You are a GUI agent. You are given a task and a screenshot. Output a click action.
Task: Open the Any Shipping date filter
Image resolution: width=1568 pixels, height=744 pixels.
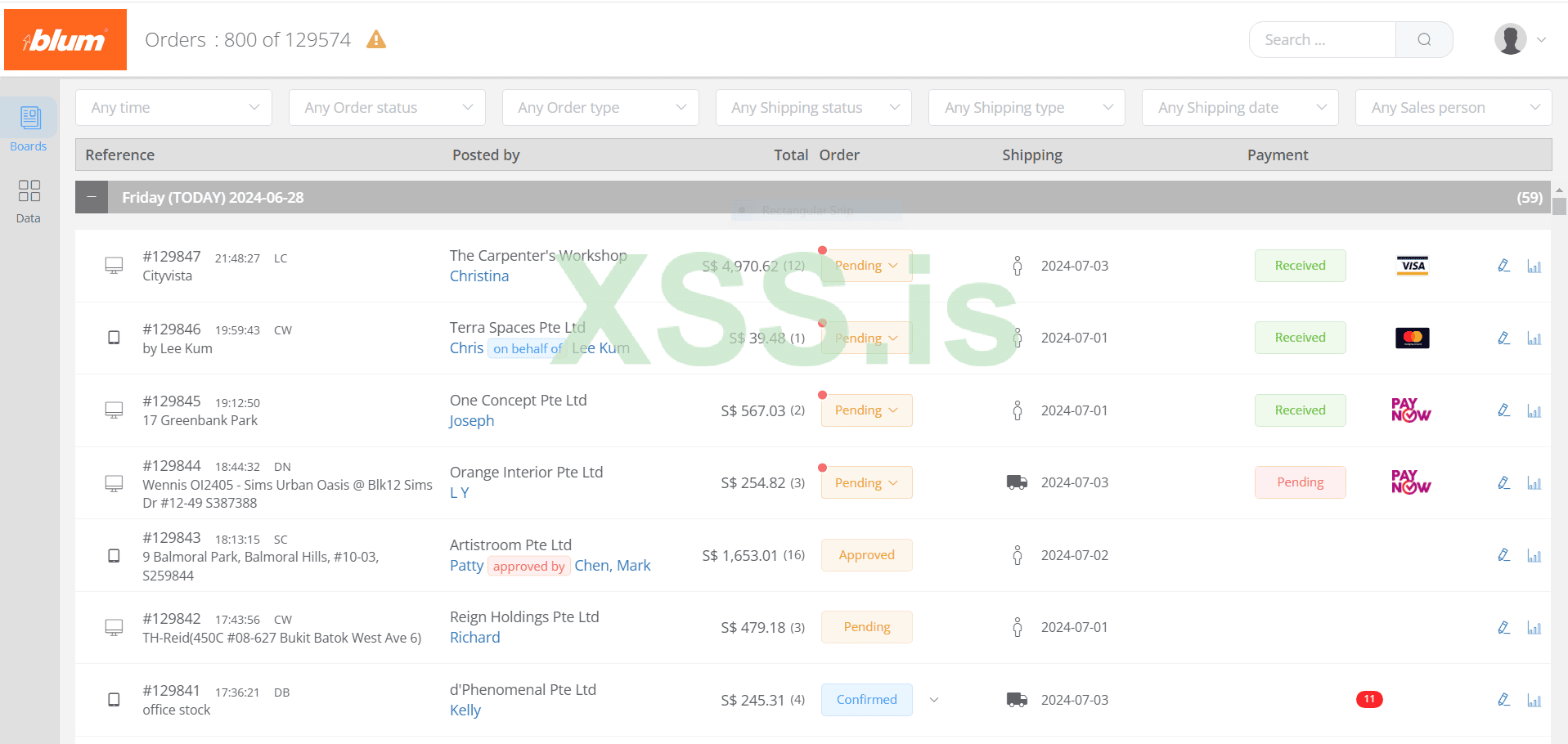[x=1240, y=107]
